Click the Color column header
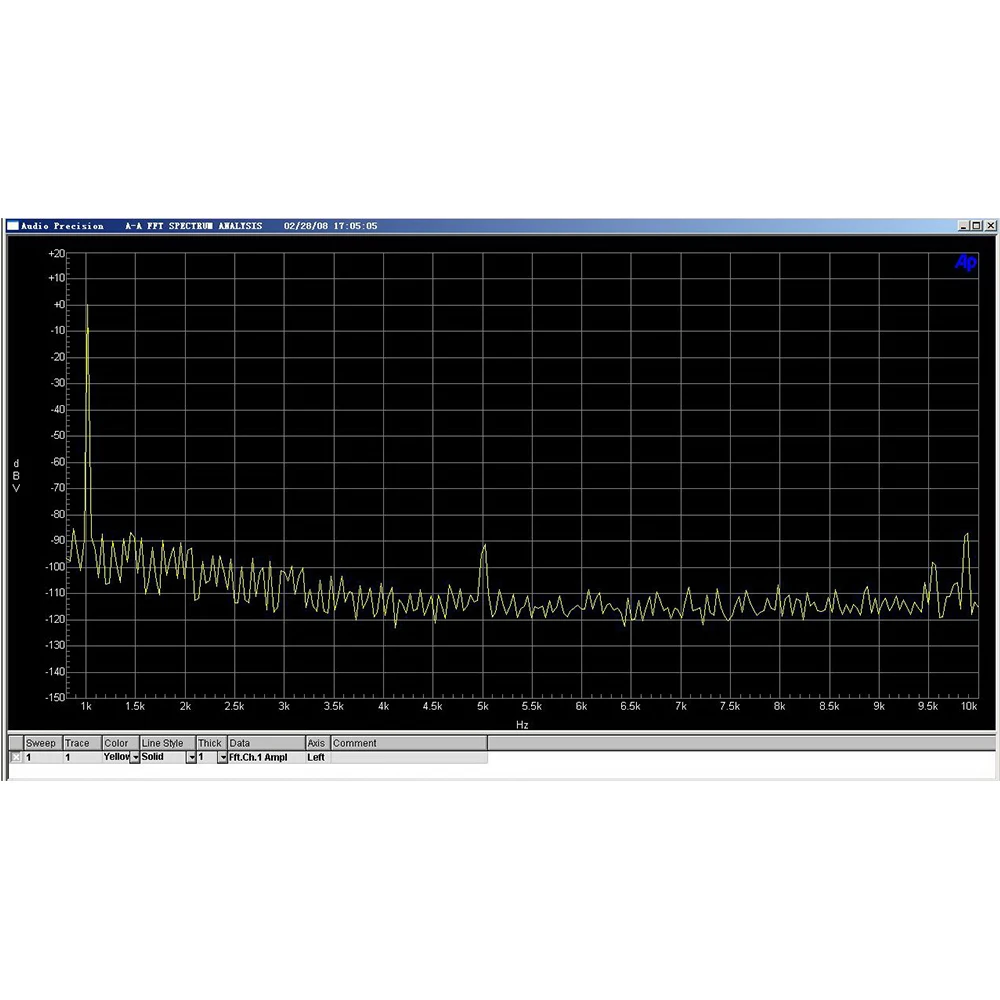The width and height of the screenshot is (1000, 1000). pos(121,743)
